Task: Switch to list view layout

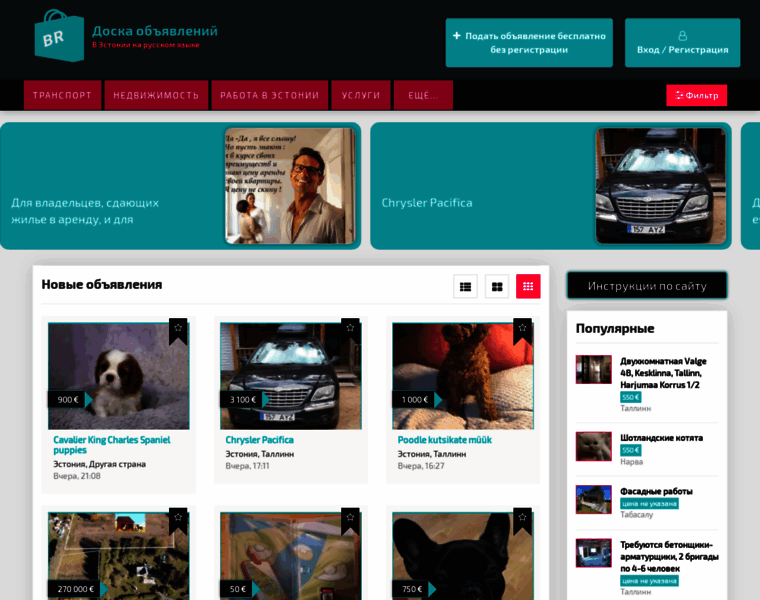Action: pos(465,286)
